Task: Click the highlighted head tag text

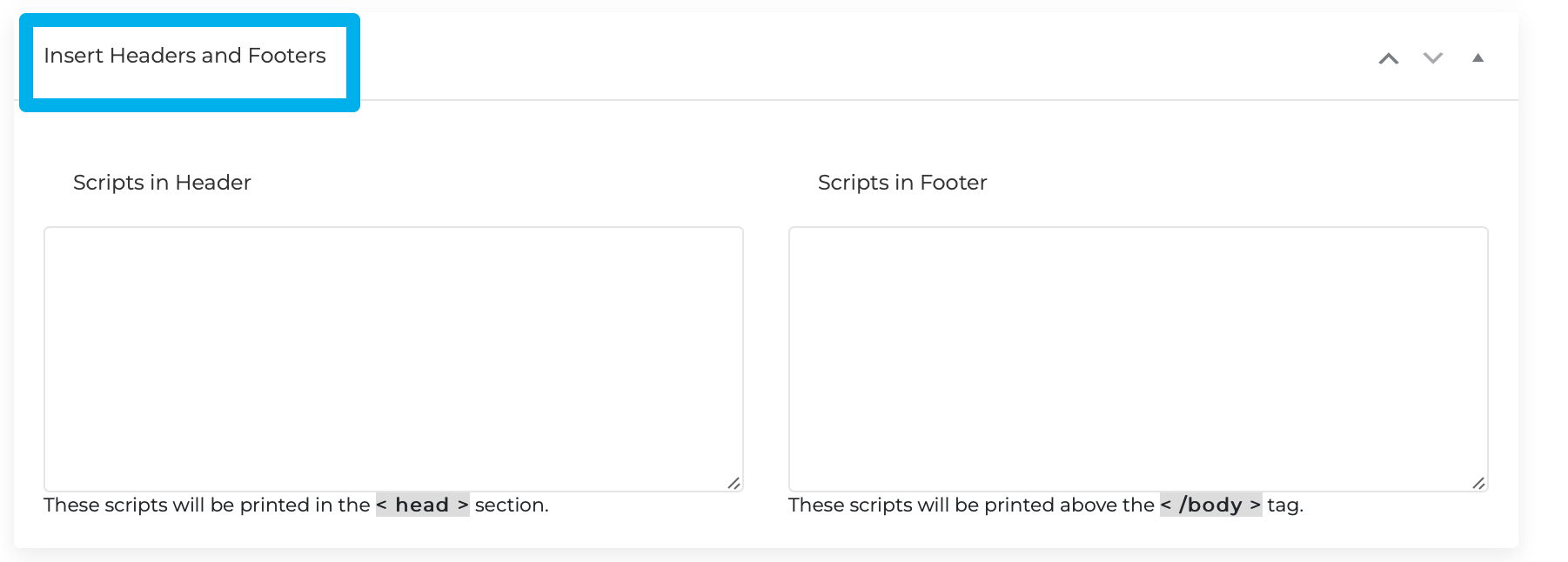Action: click(421, 505)
